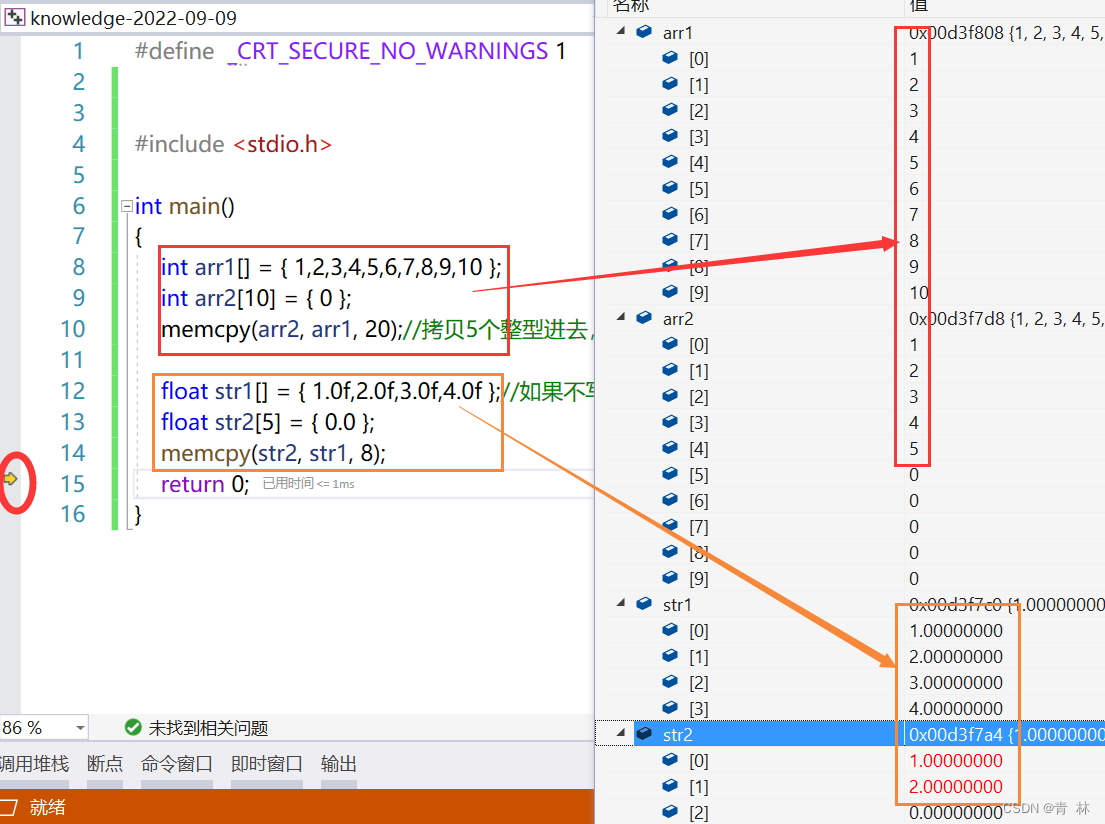
Task: Click the 未找到相关问题 status text
Action: [x=209, y=728]
